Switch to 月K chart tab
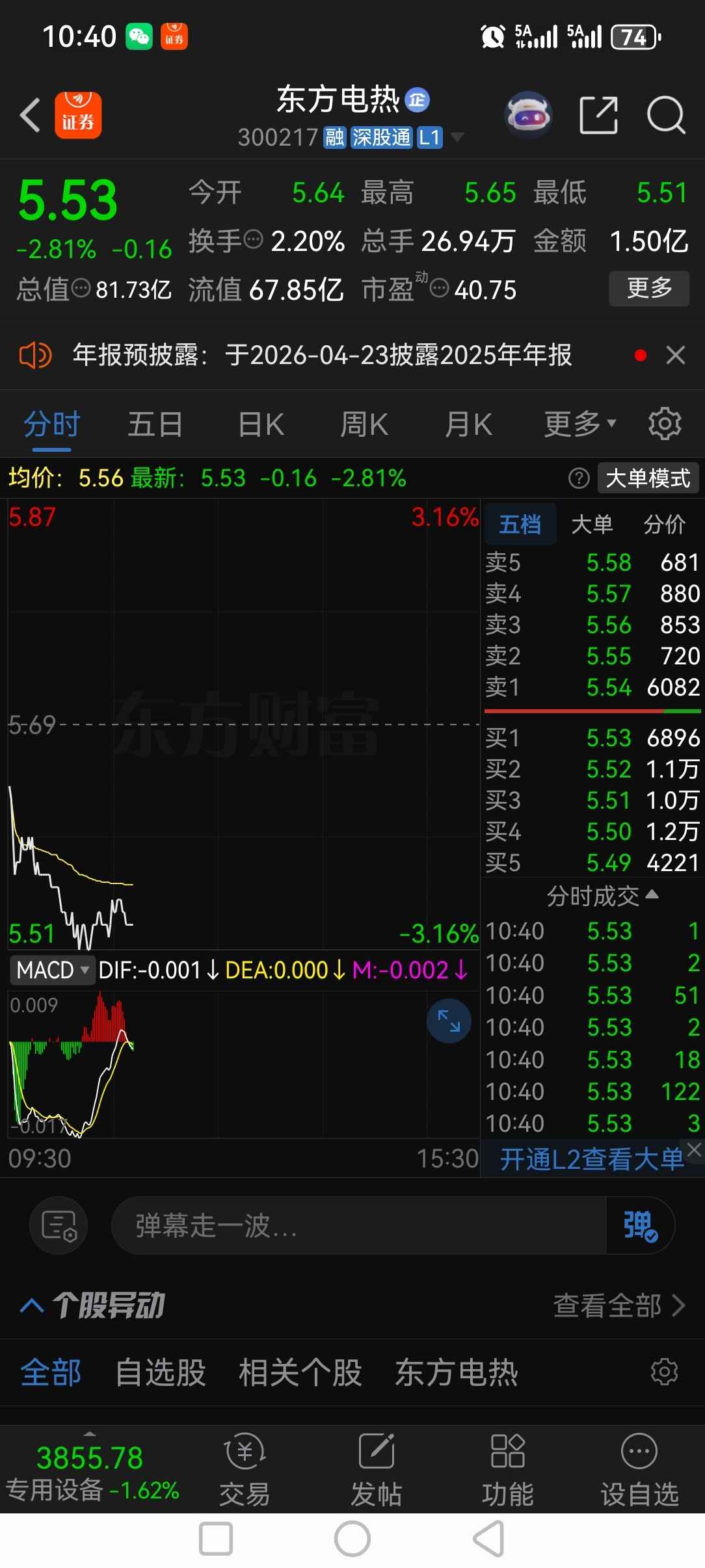 pos(468,425)
